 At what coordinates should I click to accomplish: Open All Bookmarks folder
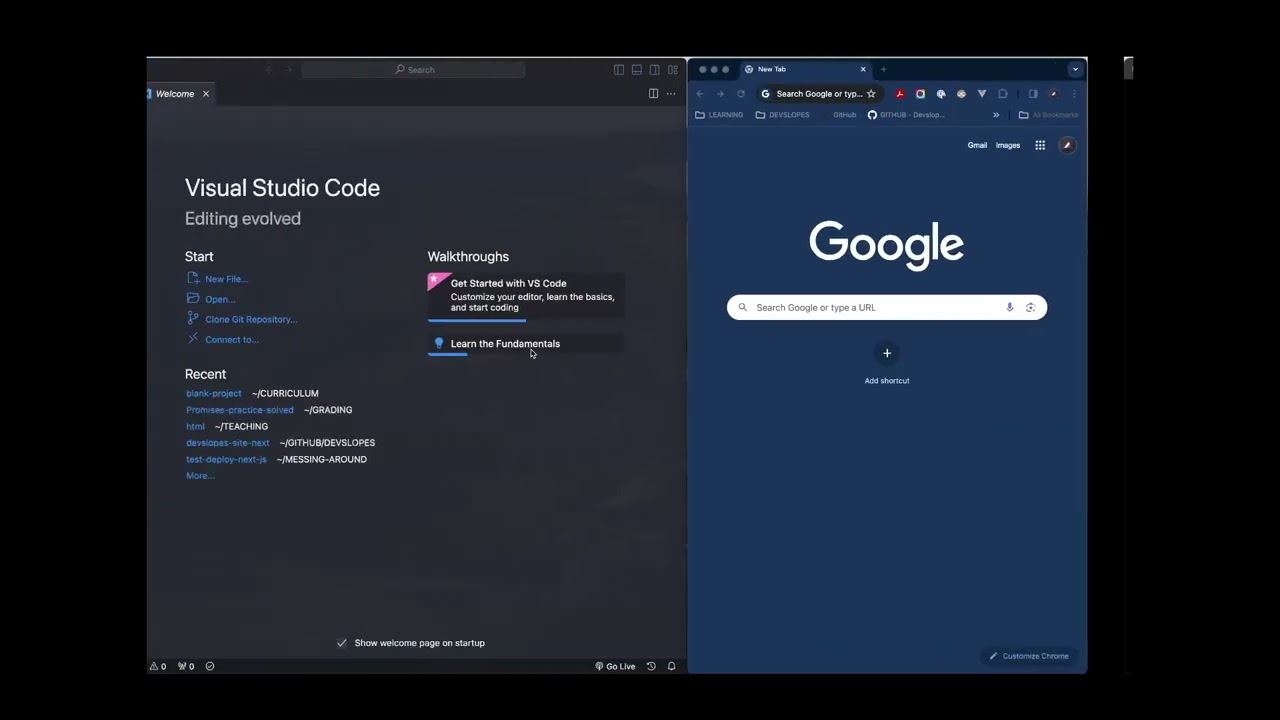tap(1048, 115)
